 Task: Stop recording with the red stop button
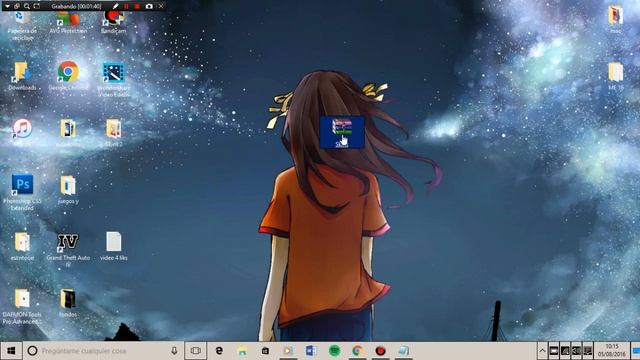click(137, 6)
